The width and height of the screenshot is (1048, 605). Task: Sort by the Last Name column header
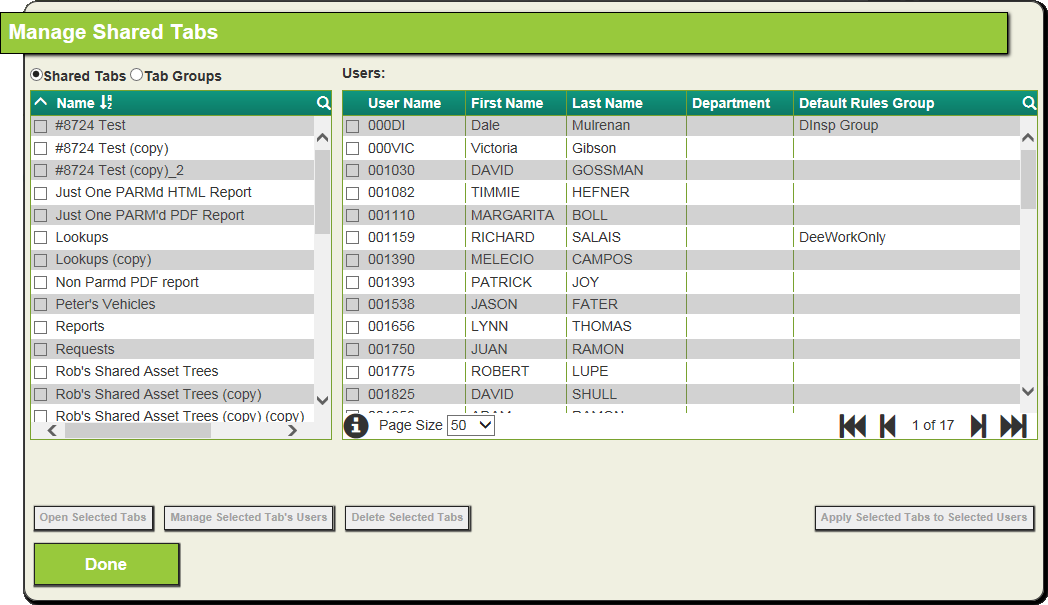point(607,103)
